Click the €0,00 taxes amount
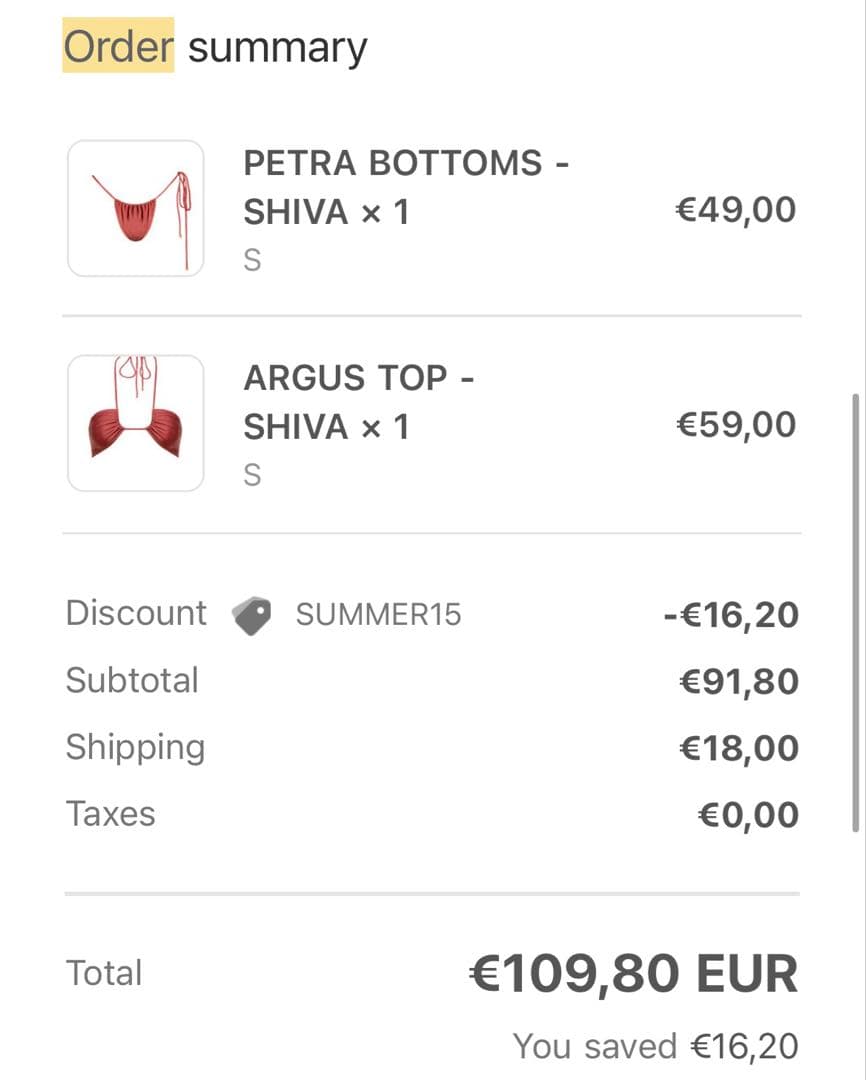The width and height of the screenshot is (866, 1080). (x=747, y=816)
